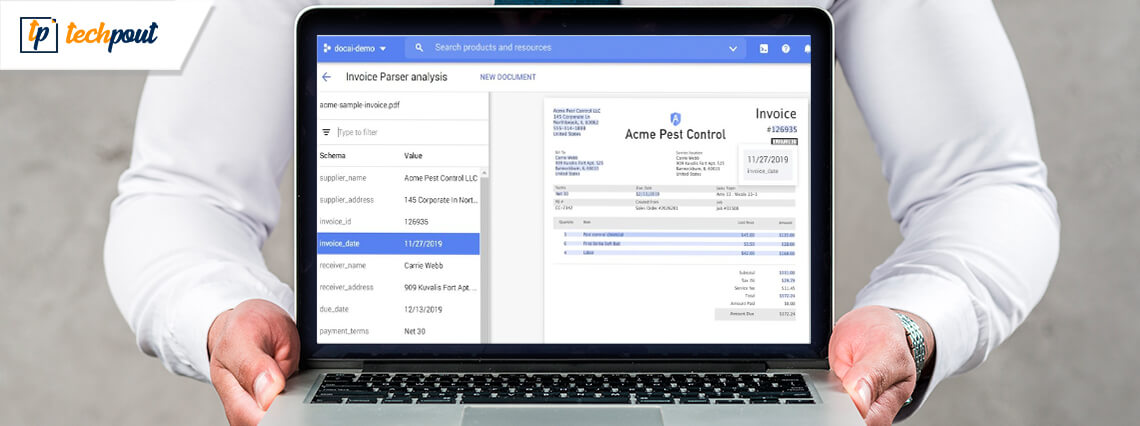This screenshot has width=1140, height=426.
Task: Expand the search bar dropdown chevron
Action: (x=733, y=49)
